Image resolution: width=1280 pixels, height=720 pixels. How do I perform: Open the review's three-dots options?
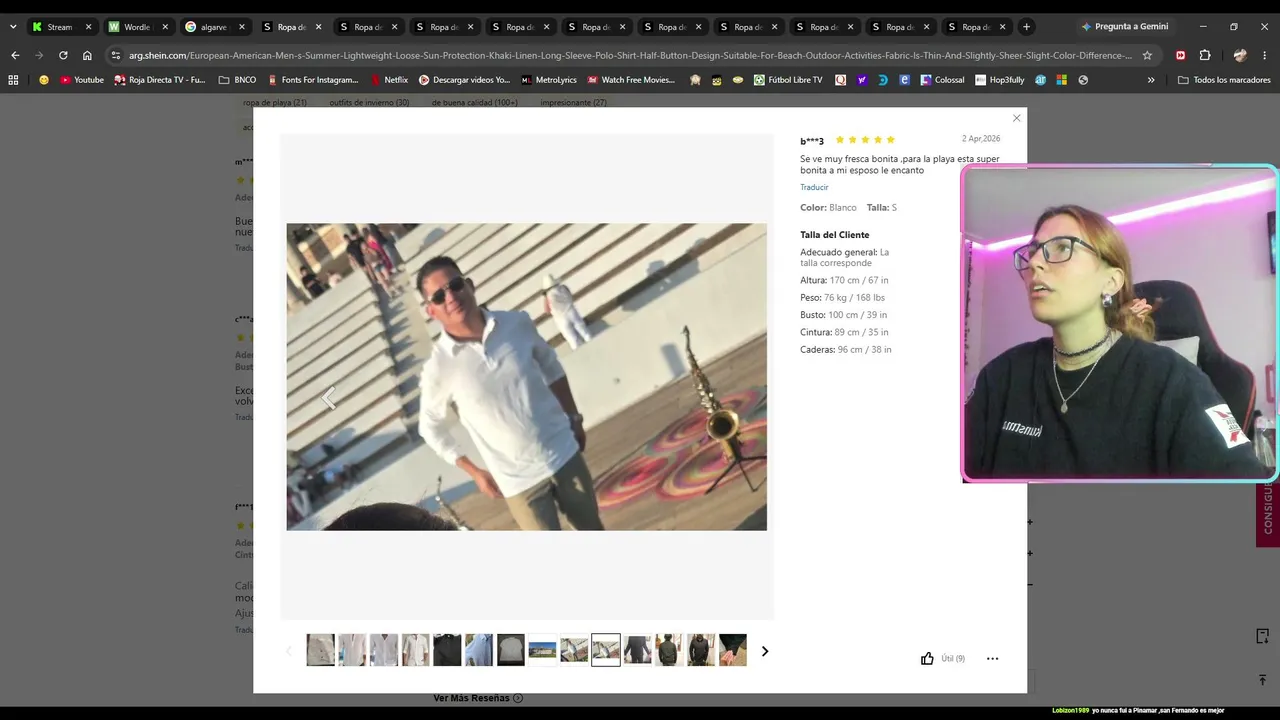click(x=992, y=658)
